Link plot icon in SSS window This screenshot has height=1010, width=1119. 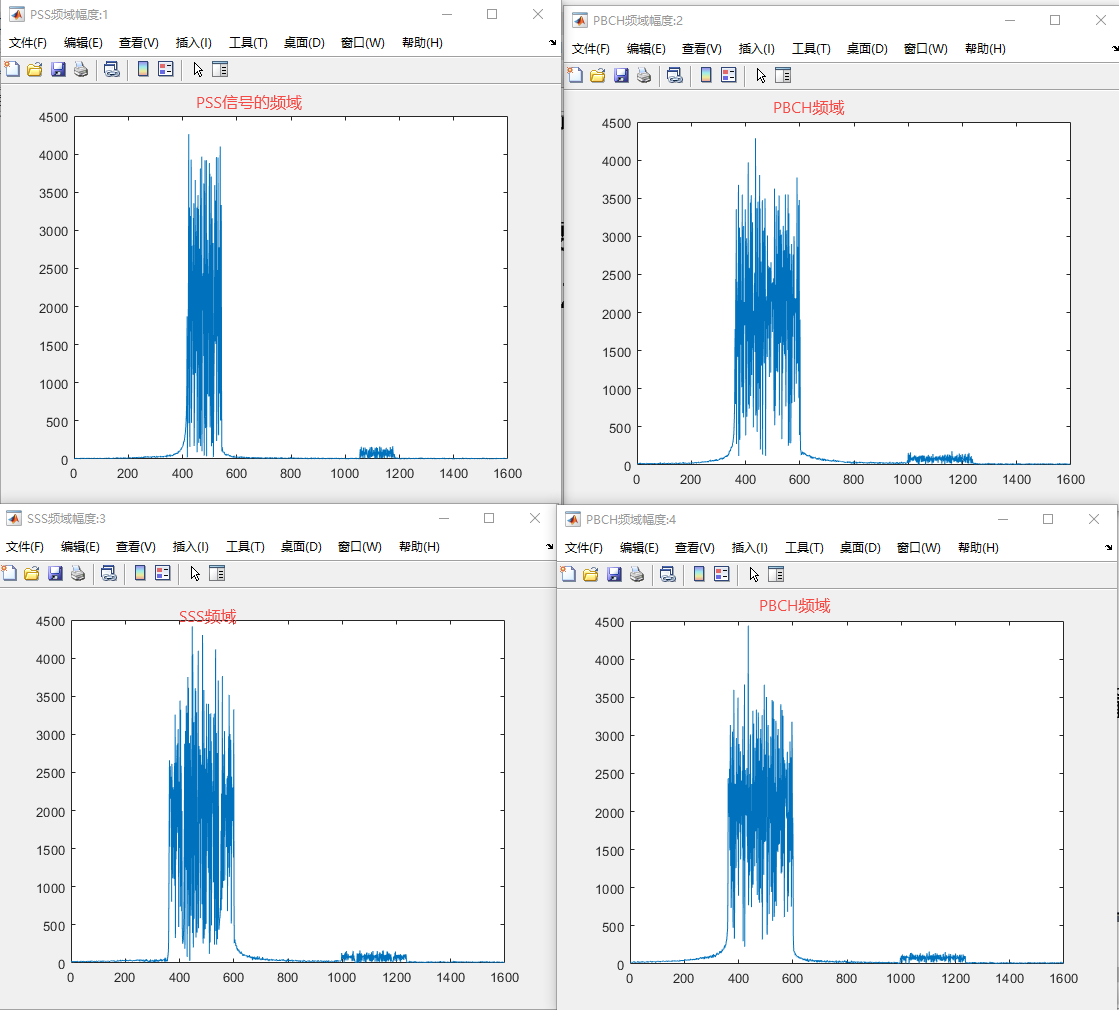click(108, 573)
